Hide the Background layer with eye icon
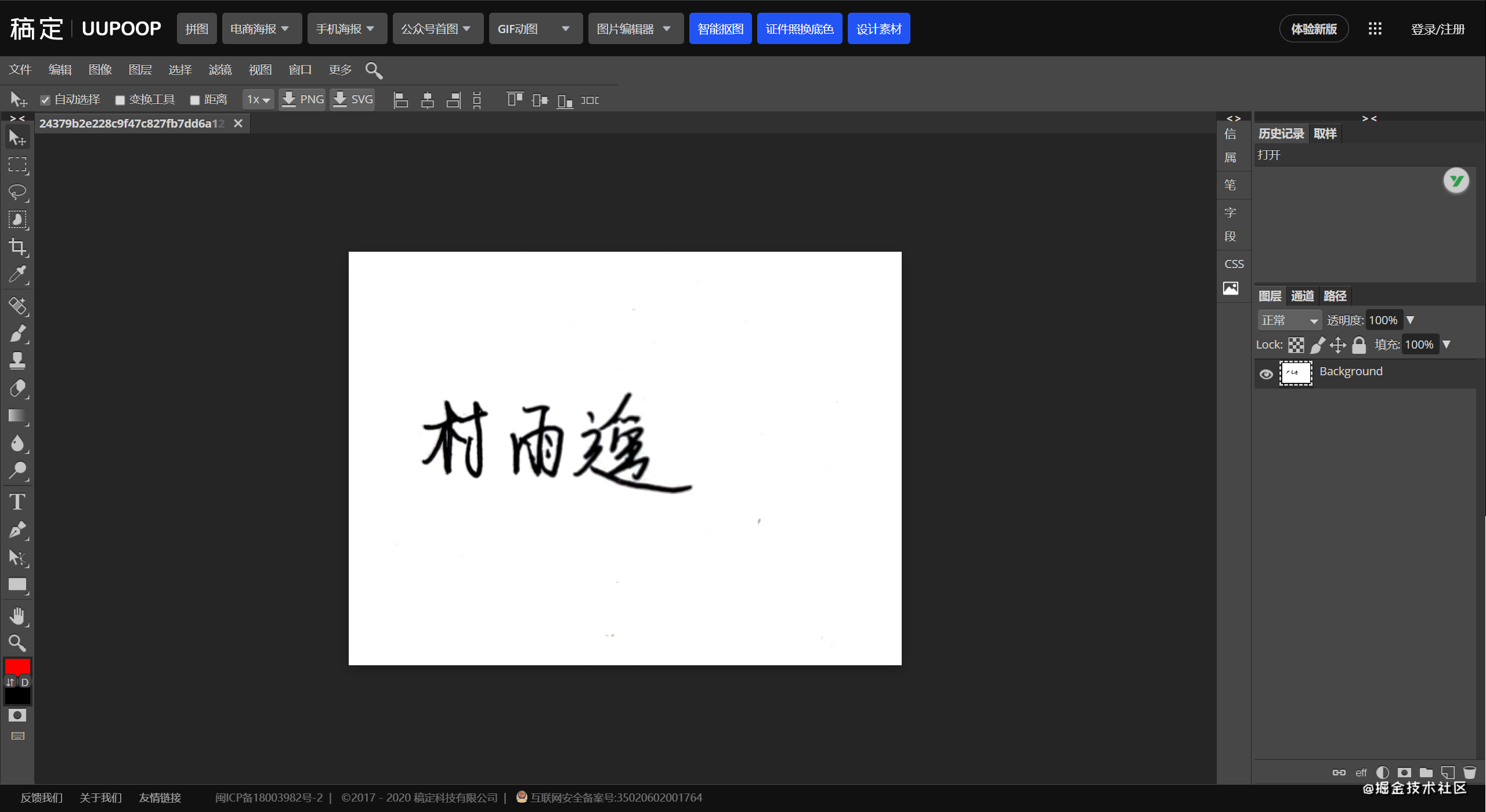This screenshot has width=1486, height=812. [1266, 374]
